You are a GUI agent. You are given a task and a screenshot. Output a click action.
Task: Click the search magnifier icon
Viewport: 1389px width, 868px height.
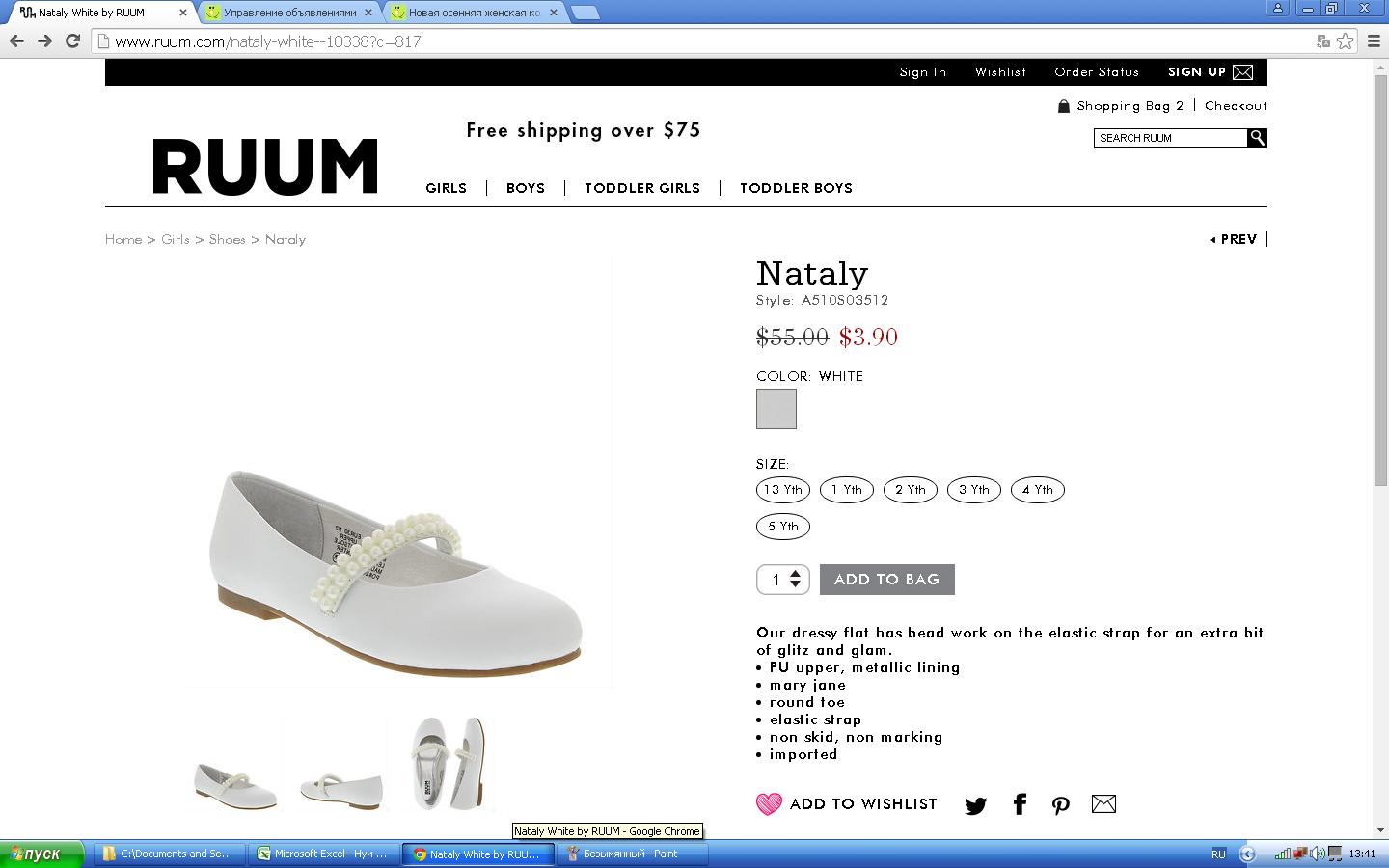[x=1257, y=138]
